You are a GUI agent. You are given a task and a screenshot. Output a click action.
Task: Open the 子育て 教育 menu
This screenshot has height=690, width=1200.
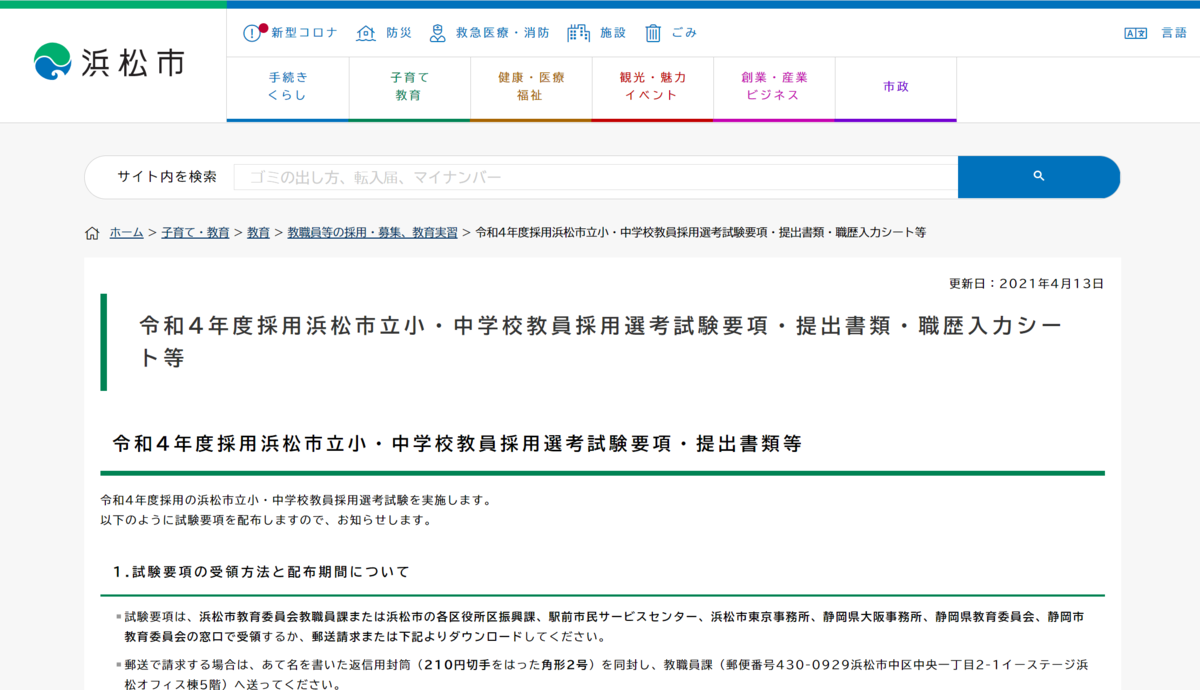click(x=409, y=87)
